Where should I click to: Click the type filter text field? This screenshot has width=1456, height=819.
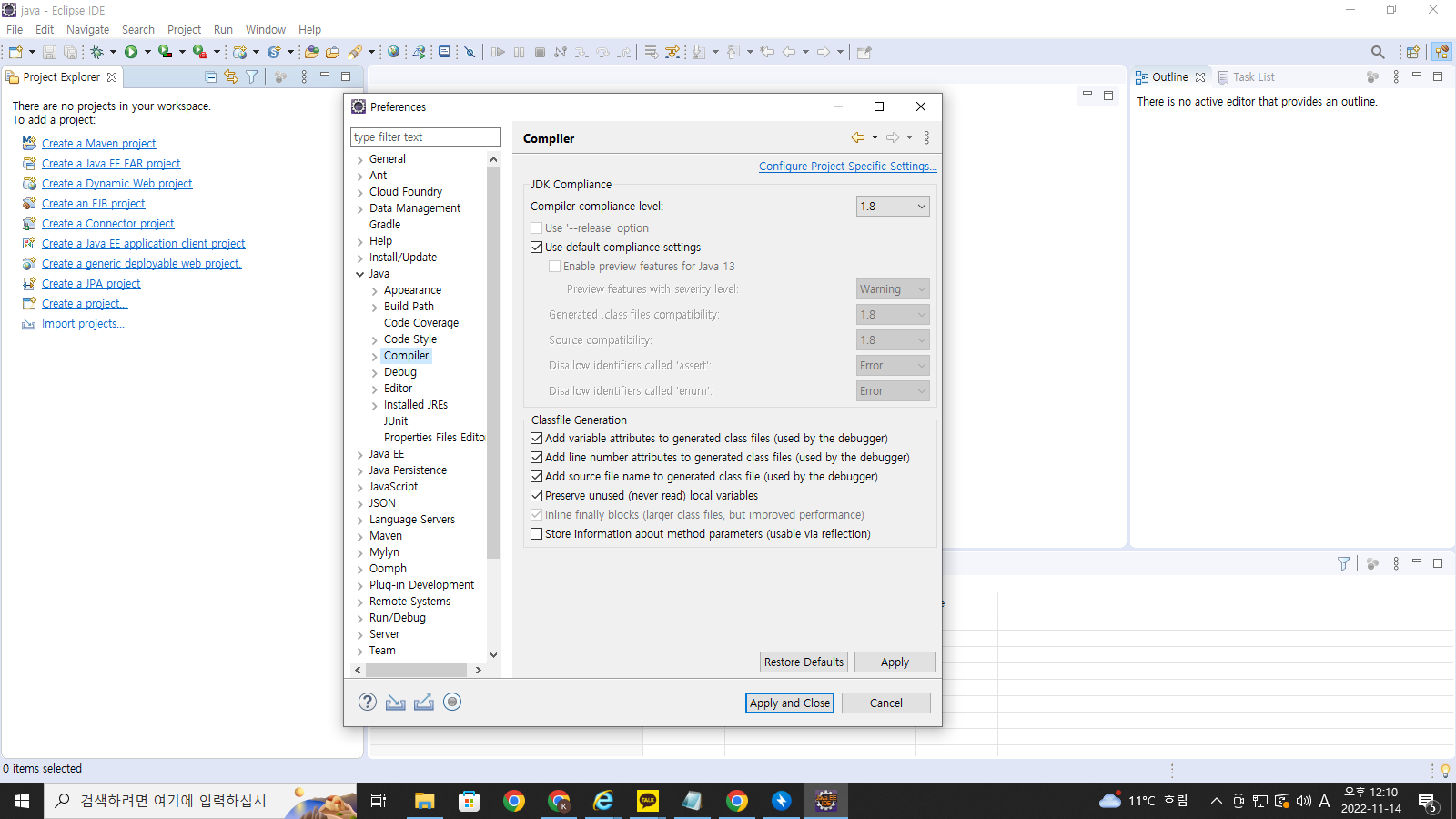coord(426,137)
